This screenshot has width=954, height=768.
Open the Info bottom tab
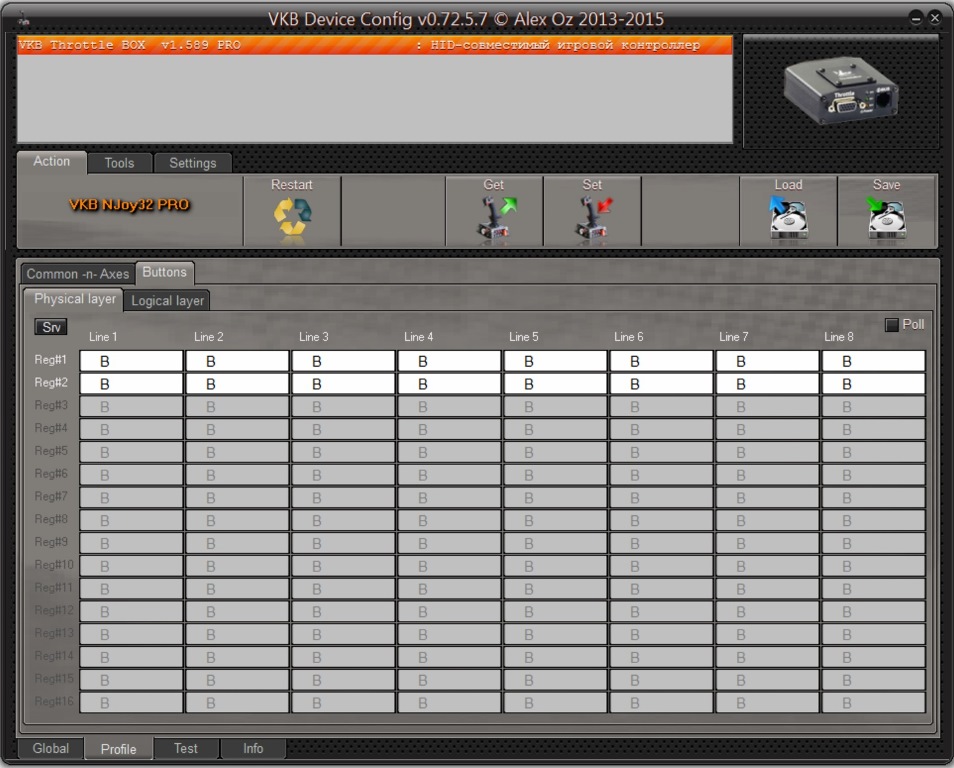coord(253,749)
